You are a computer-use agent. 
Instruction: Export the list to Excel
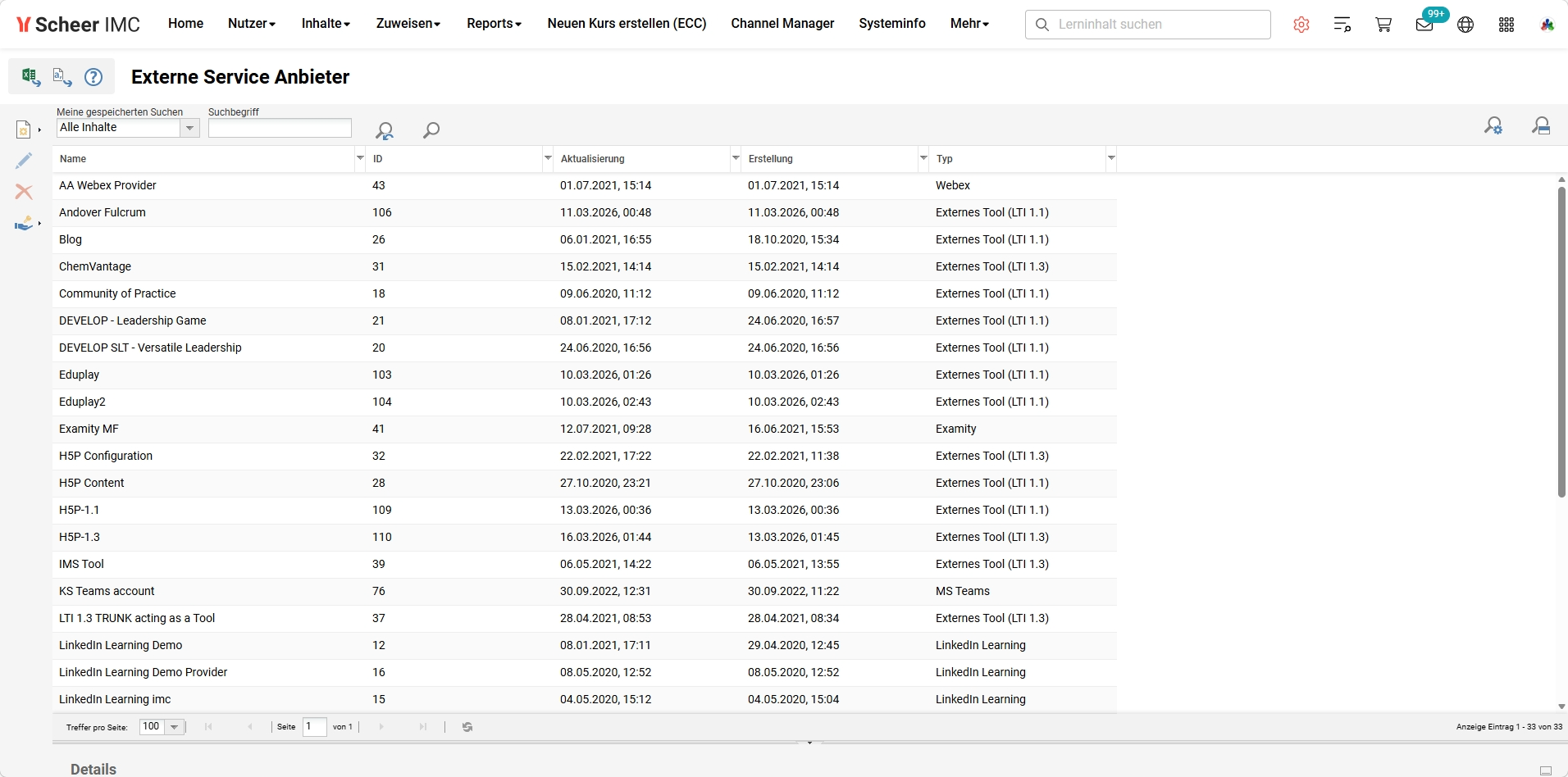30,76
